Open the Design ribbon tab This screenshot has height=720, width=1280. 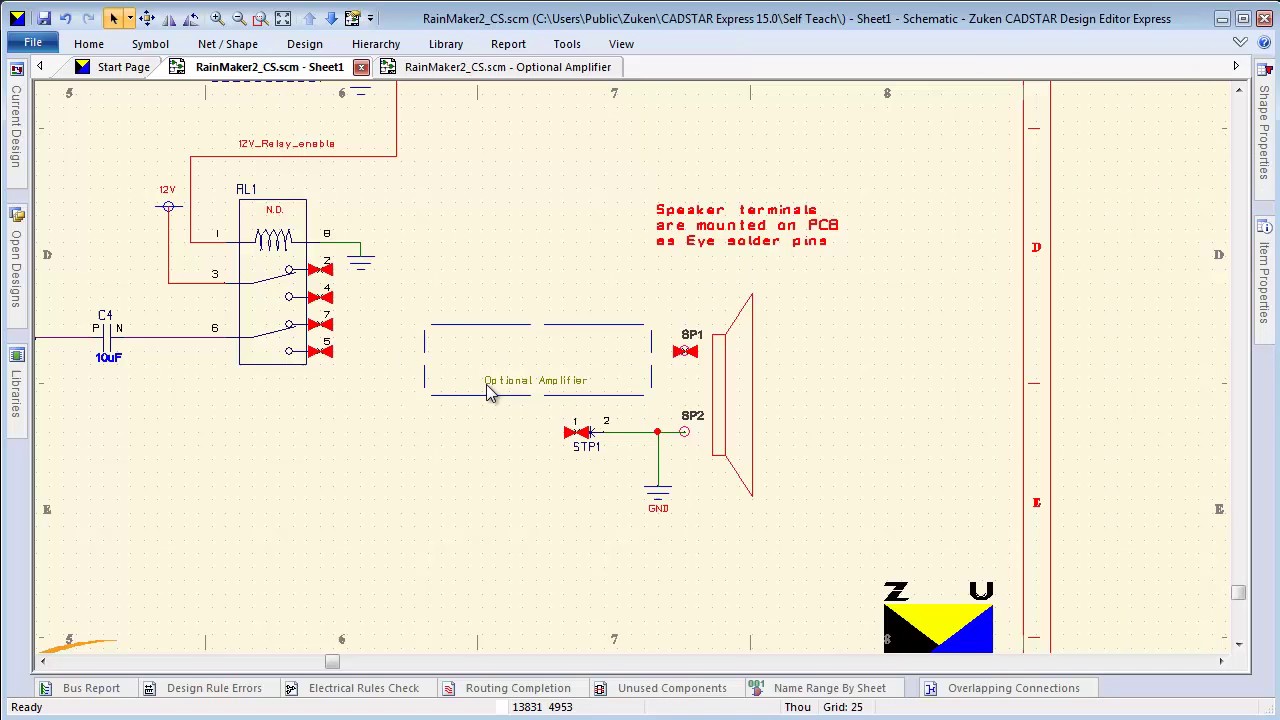coord(305,44)
